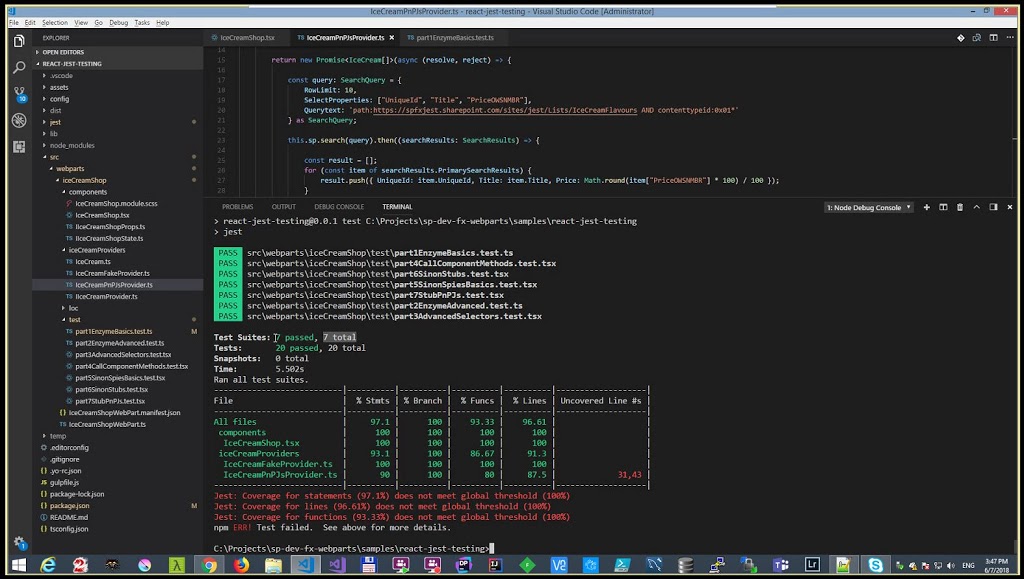Open IceCreamShopWebPart.manifest.json in the explorer
The width and height of the screenshot is (1024, 579).
coord(124,413)
